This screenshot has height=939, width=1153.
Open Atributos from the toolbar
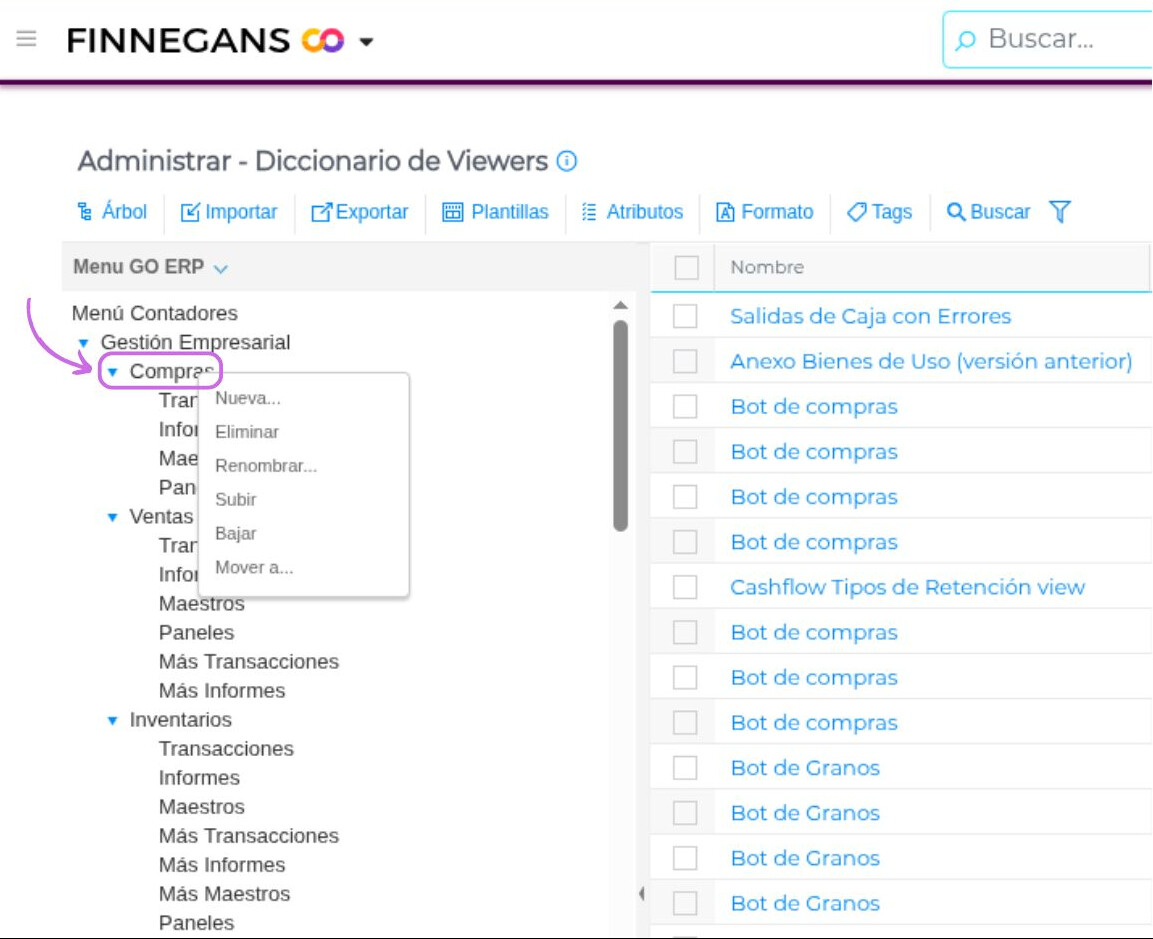(x=632, y=212)
